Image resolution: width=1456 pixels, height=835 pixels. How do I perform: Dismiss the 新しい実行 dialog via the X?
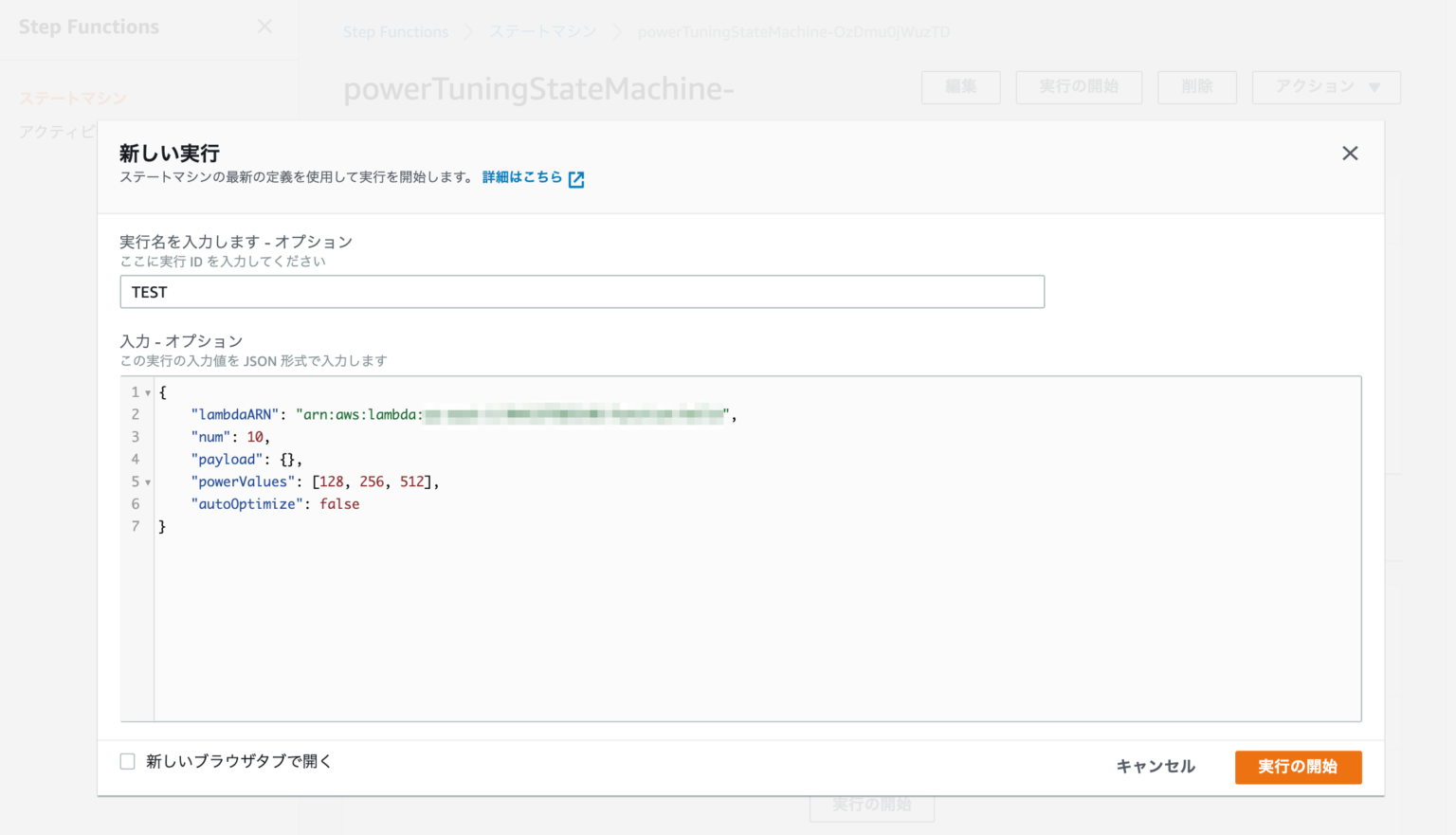[x=1350, y=153]
